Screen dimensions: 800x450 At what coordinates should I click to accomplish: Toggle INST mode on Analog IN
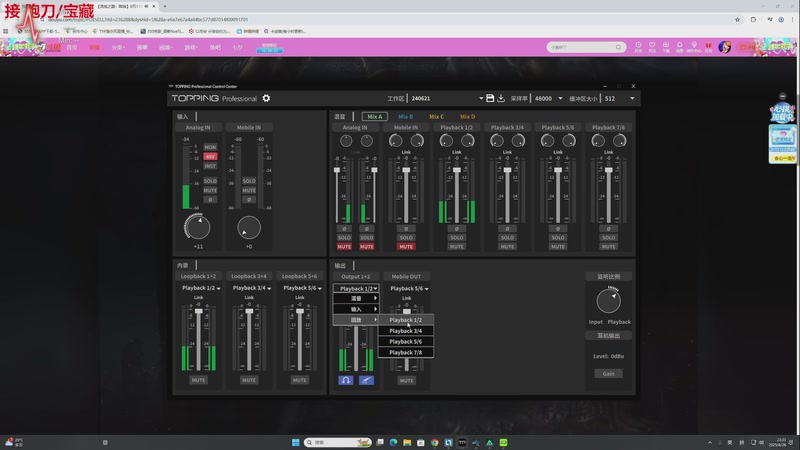coord(210,166)
